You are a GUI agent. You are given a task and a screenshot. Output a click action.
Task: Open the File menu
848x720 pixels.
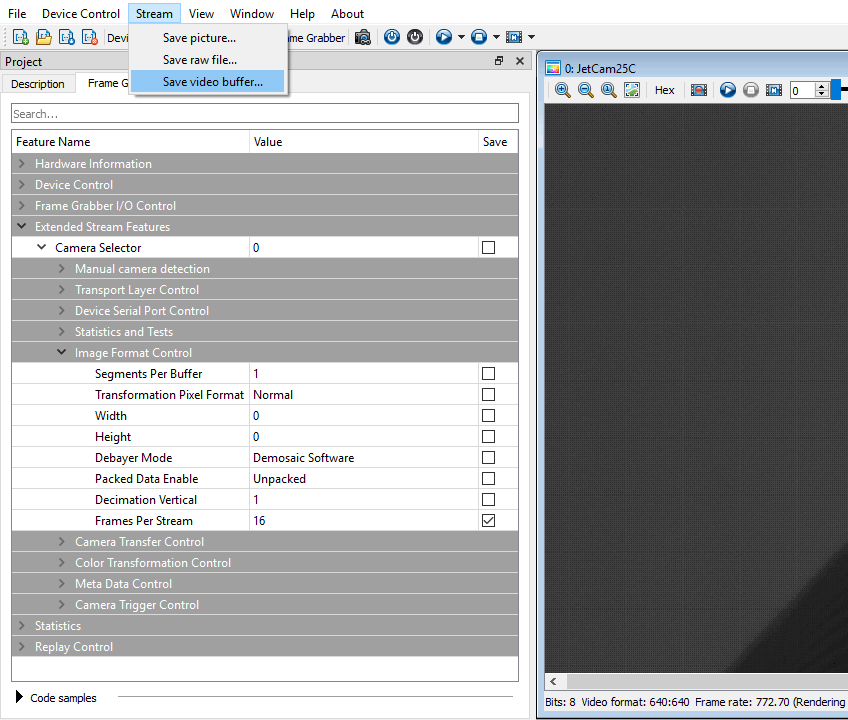tap(17, 14)
